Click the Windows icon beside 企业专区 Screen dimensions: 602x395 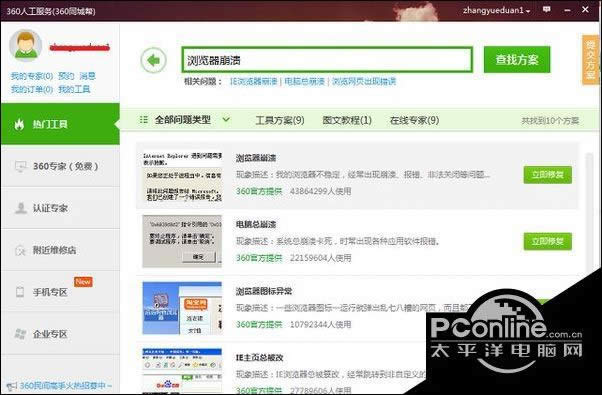tap(20, 334)
